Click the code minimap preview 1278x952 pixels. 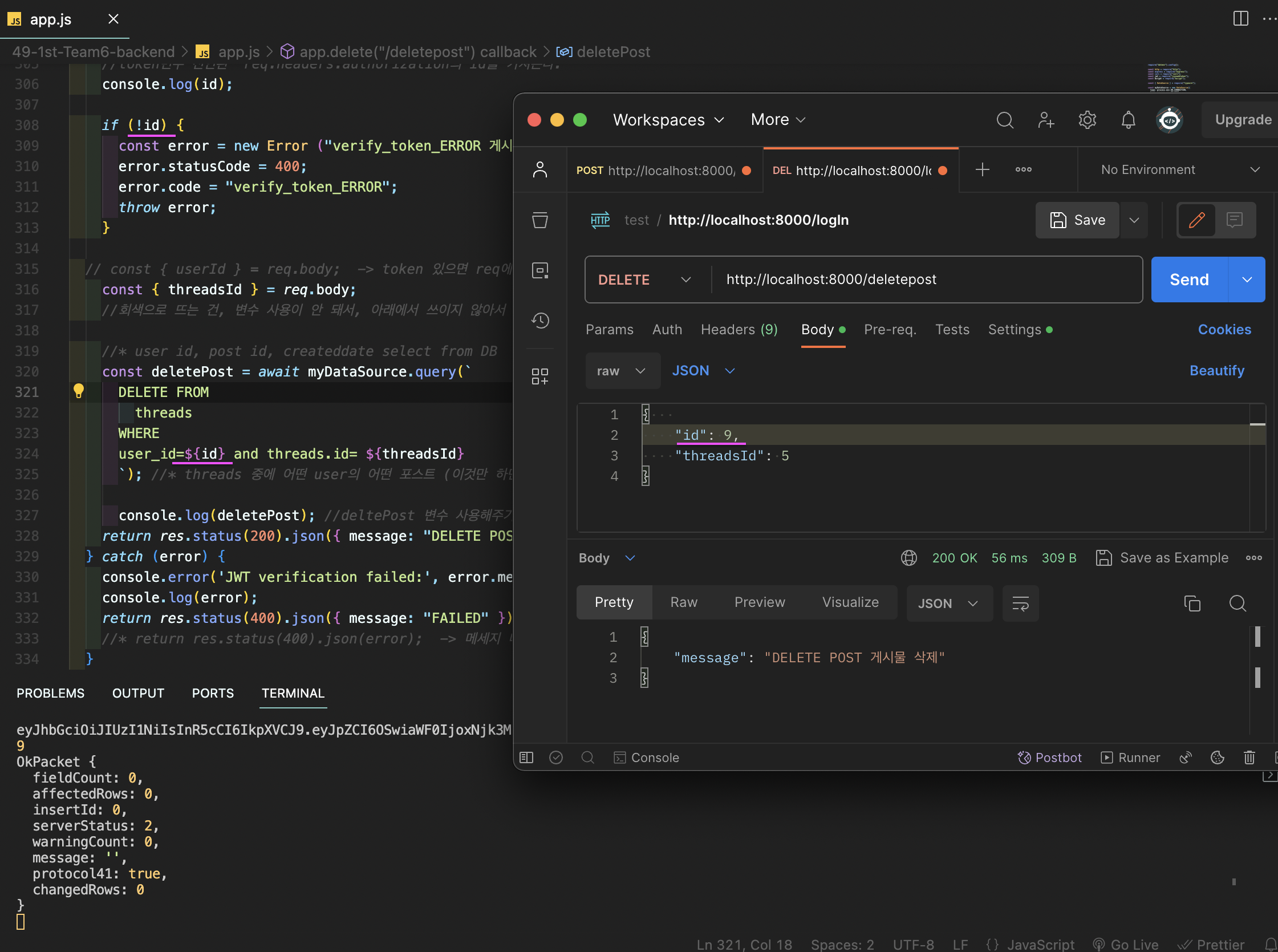pos(1170,78)
